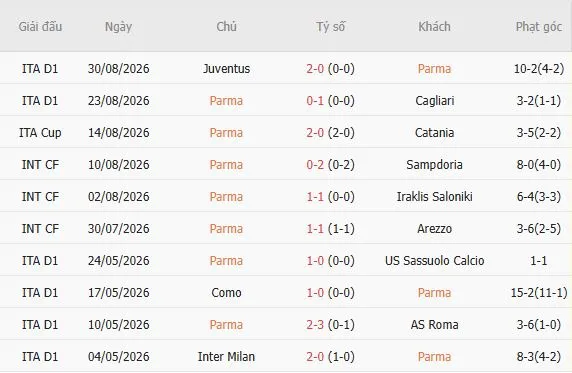Click the Juventus home team link
This screenshot has width=572, height=373.
click(x=226, y=69)
